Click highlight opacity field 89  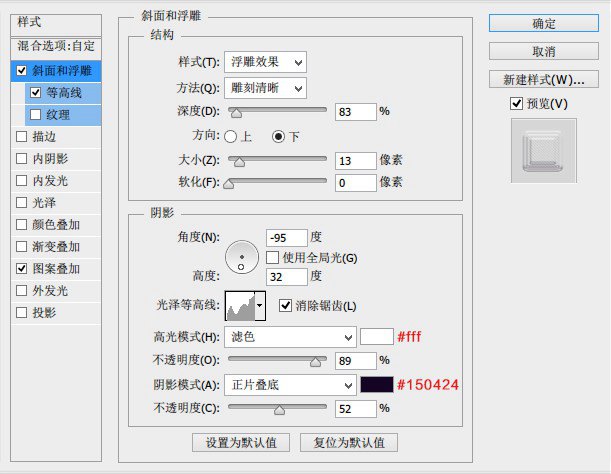(356, 361)
